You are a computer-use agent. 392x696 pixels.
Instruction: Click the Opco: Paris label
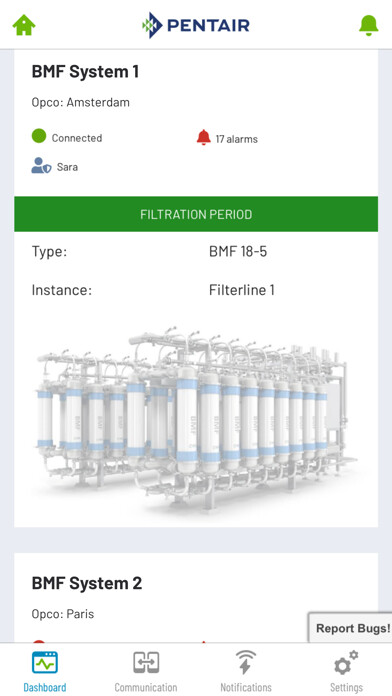tap(63, 614)
